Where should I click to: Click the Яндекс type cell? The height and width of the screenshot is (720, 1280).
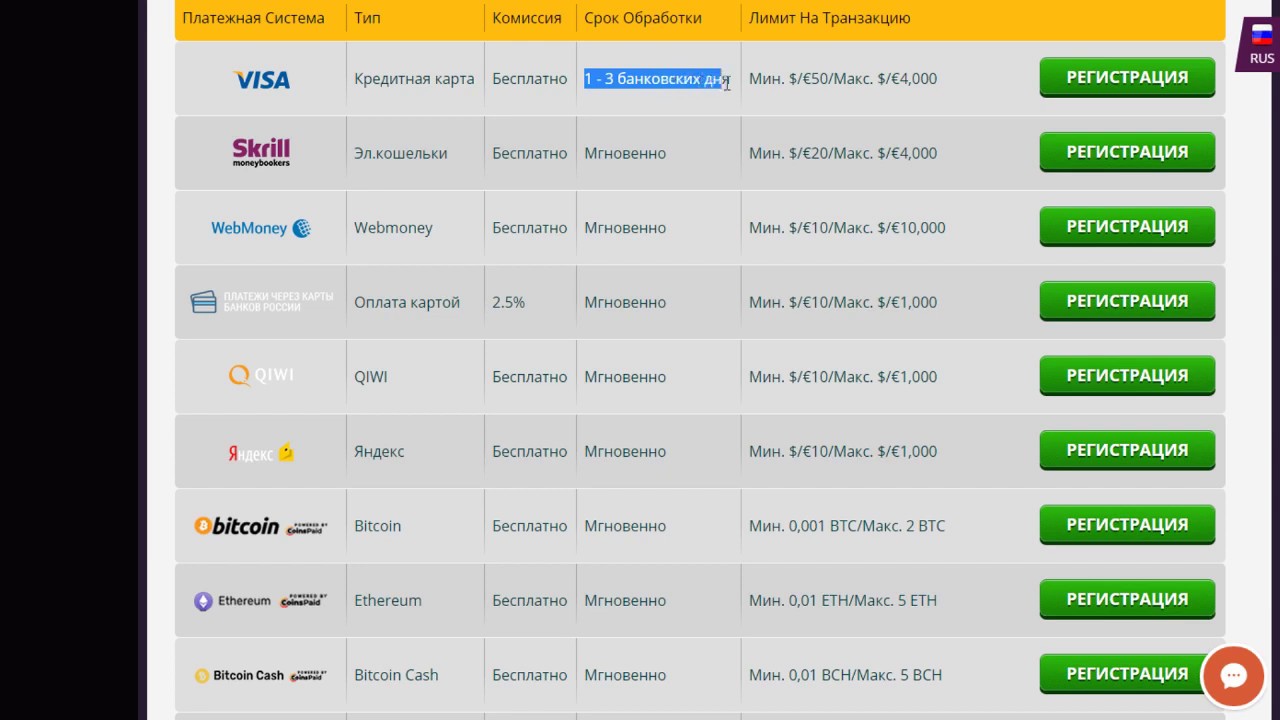379,451
